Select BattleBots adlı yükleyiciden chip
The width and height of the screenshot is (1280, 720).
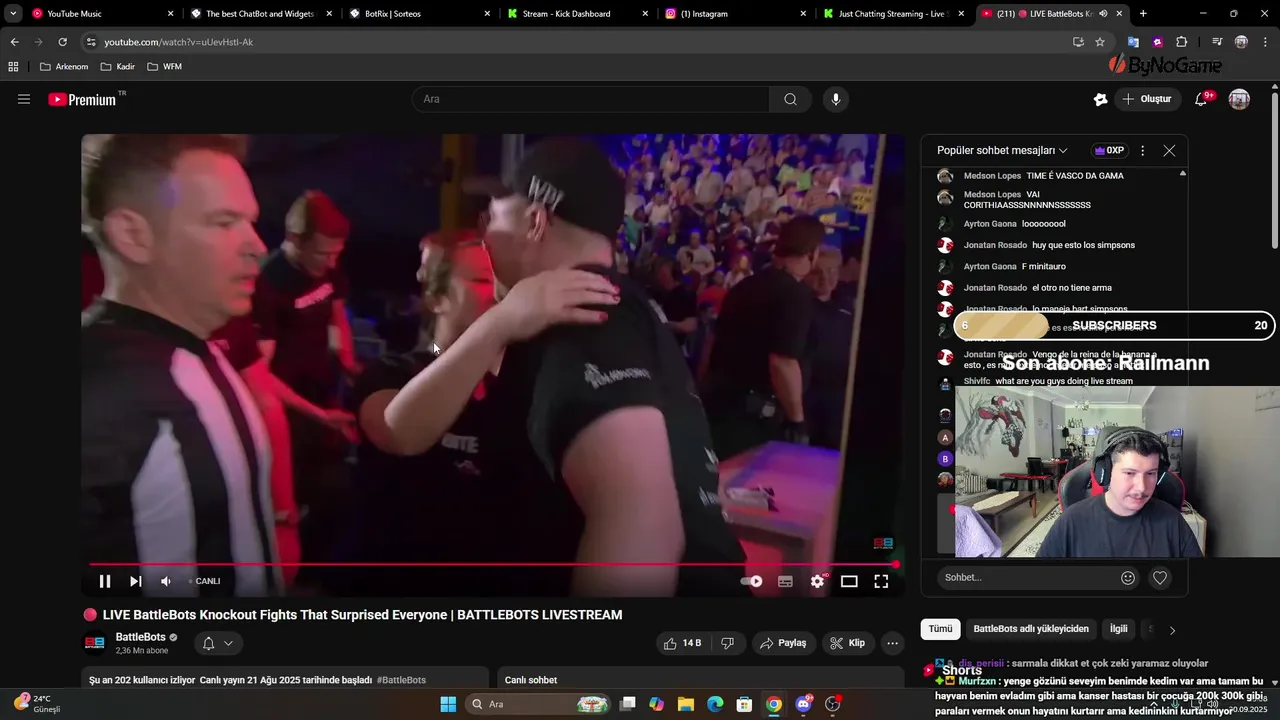coord(1031,629)
